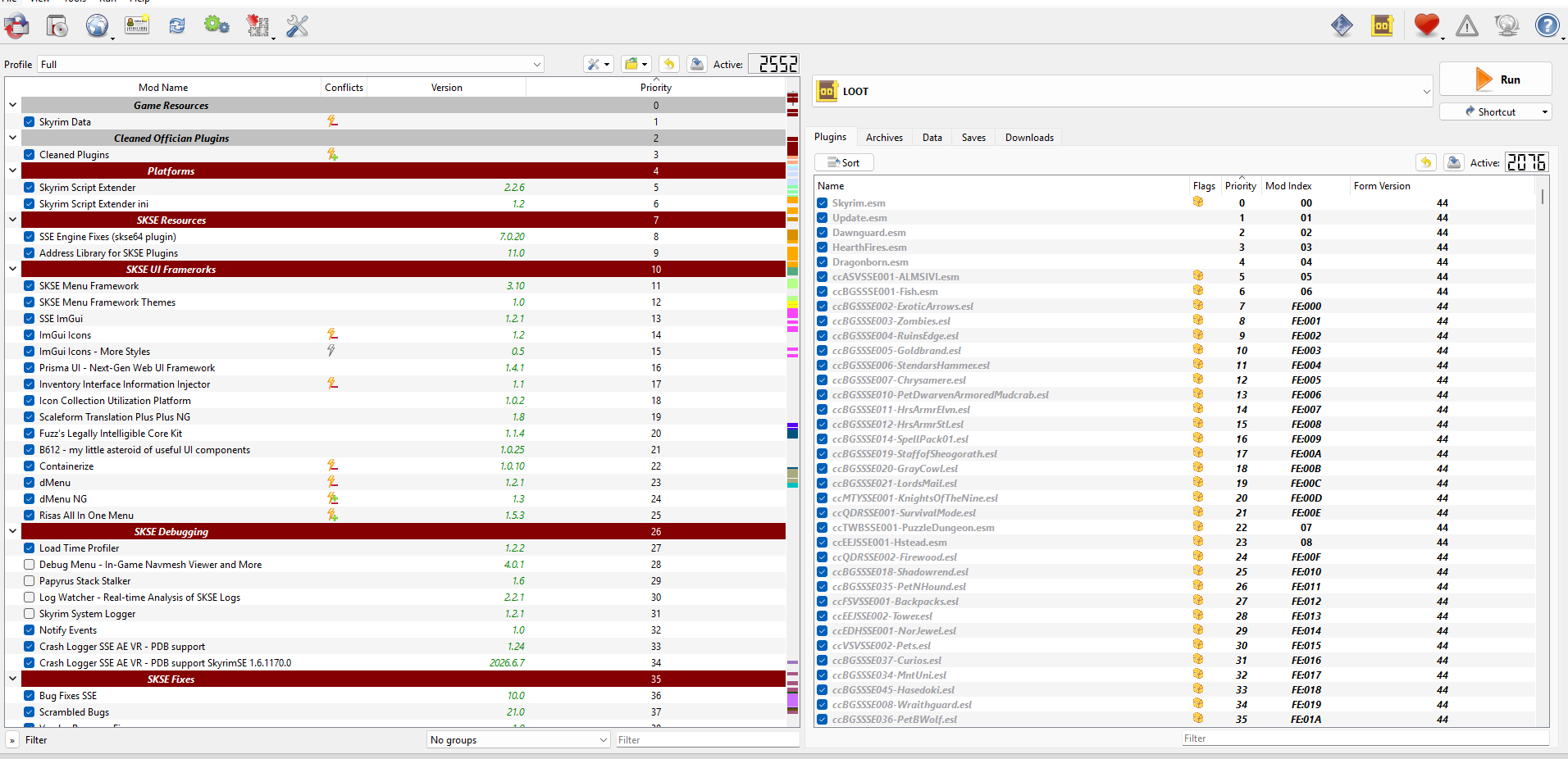Click the Refresh toolbar icon

coord(177,26)
